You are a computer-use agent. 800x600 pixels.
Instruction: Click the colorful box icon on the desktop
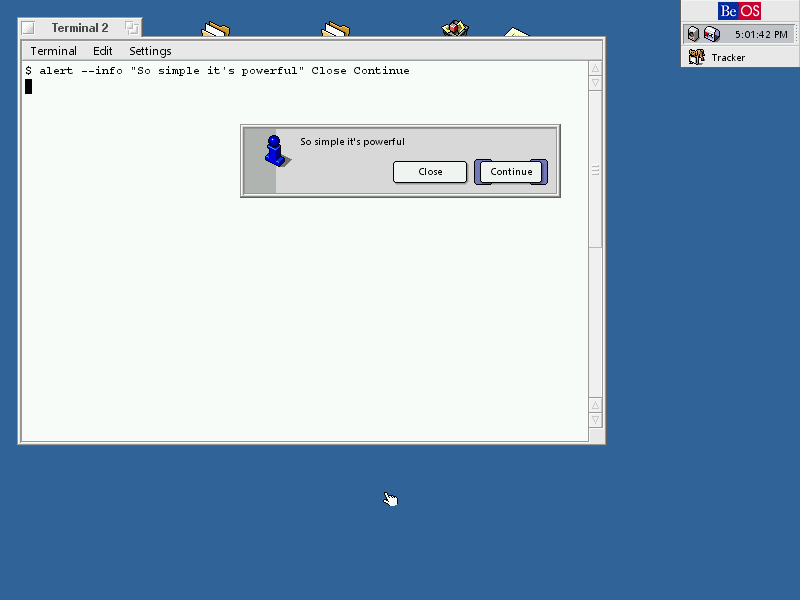[455, 28]
